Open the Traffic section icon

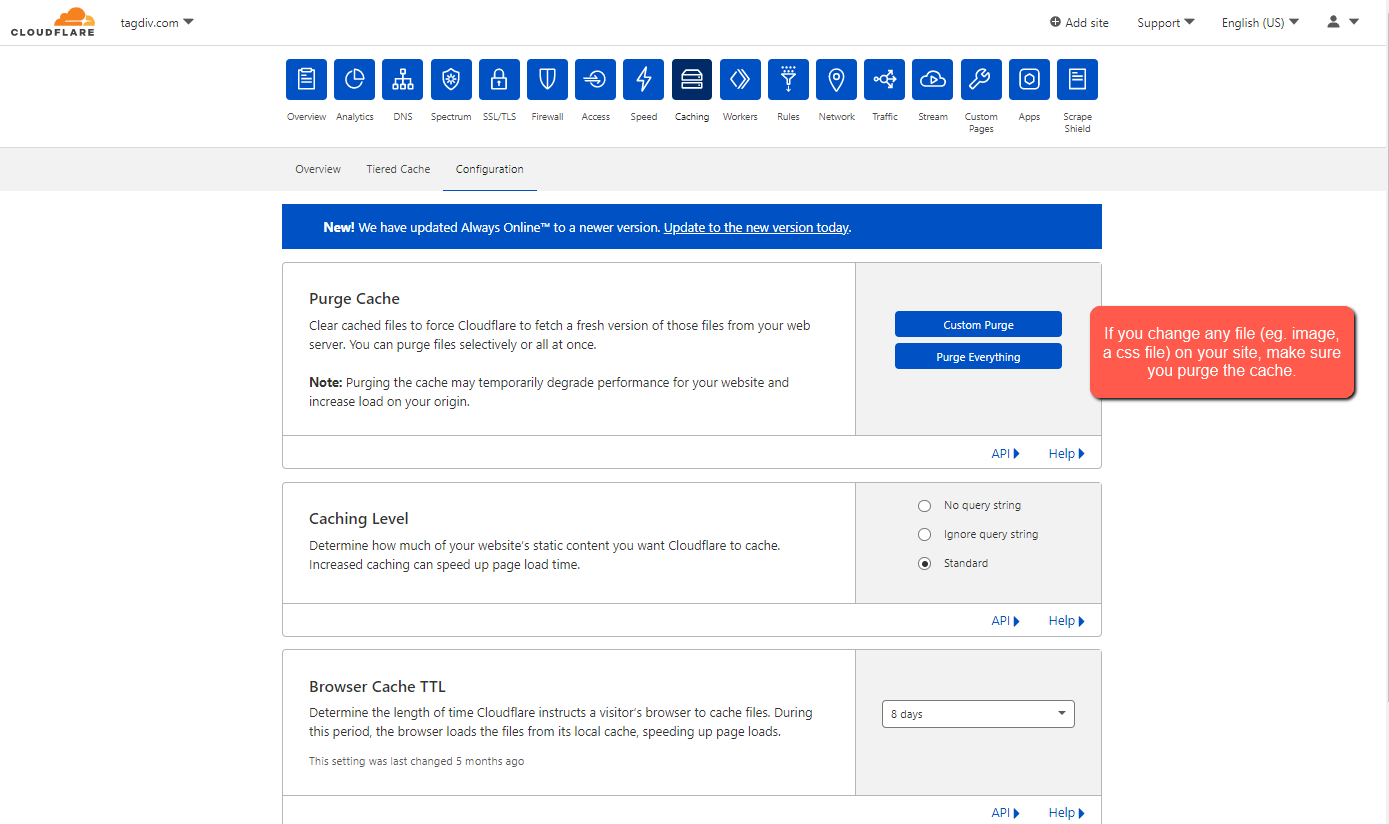pyautogui.click(x=885, y=80)
